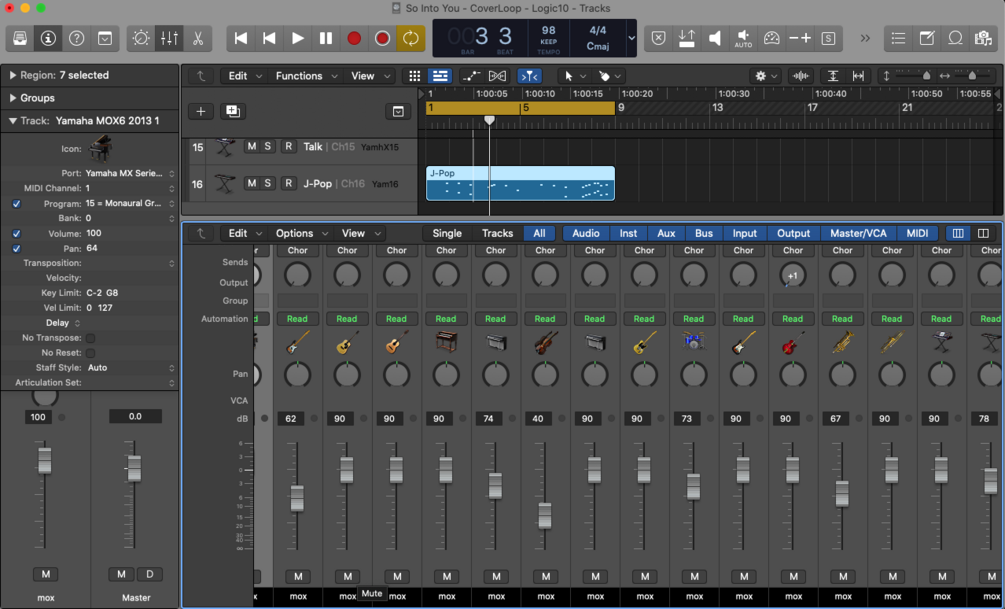Switch mixer to Tracks view
Image resolution: width=1005 pixels, height=609 pixels.
pyautogui.click(x=497, y=233)
